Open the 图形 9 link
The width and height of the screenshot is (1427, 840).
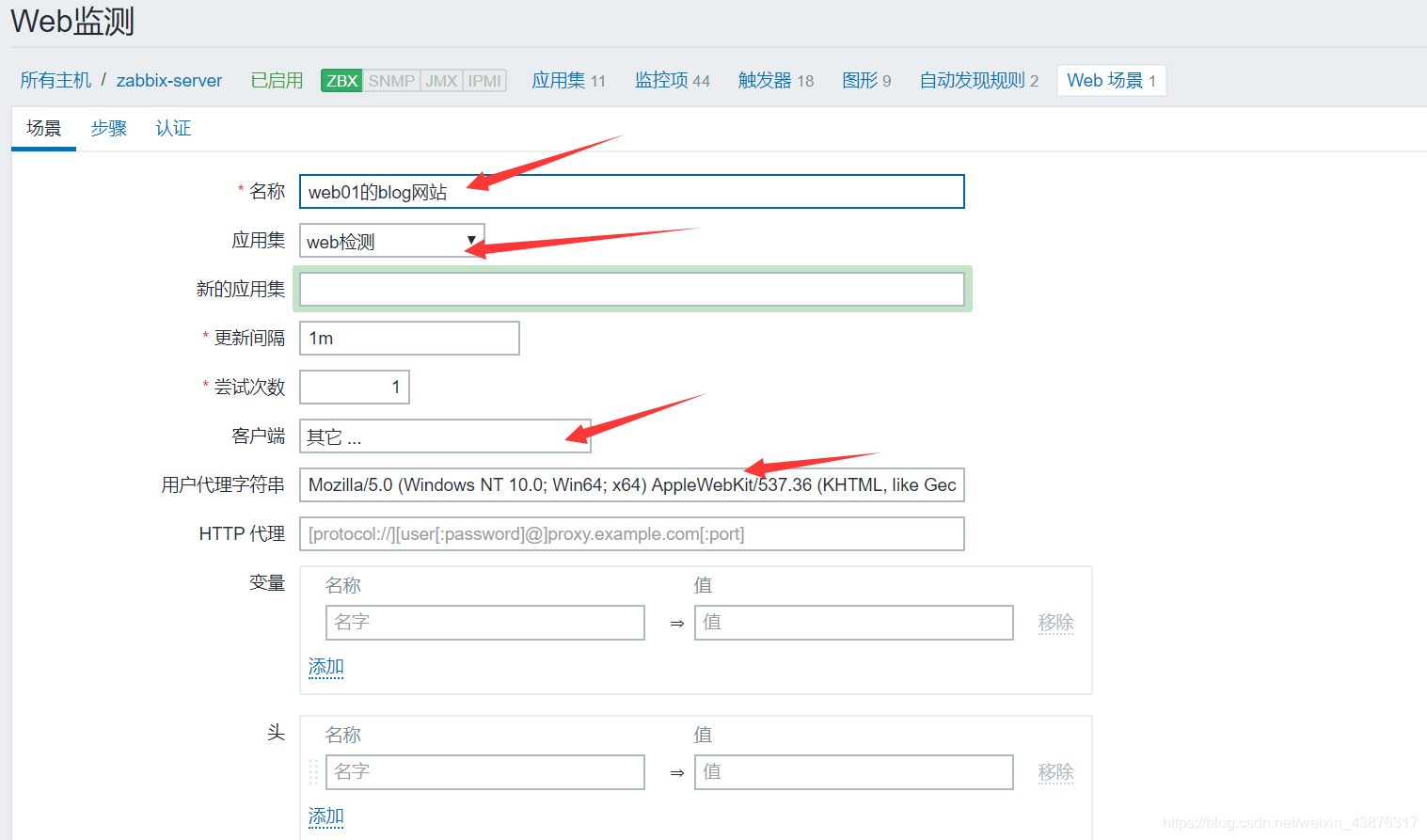coord(866,81)
